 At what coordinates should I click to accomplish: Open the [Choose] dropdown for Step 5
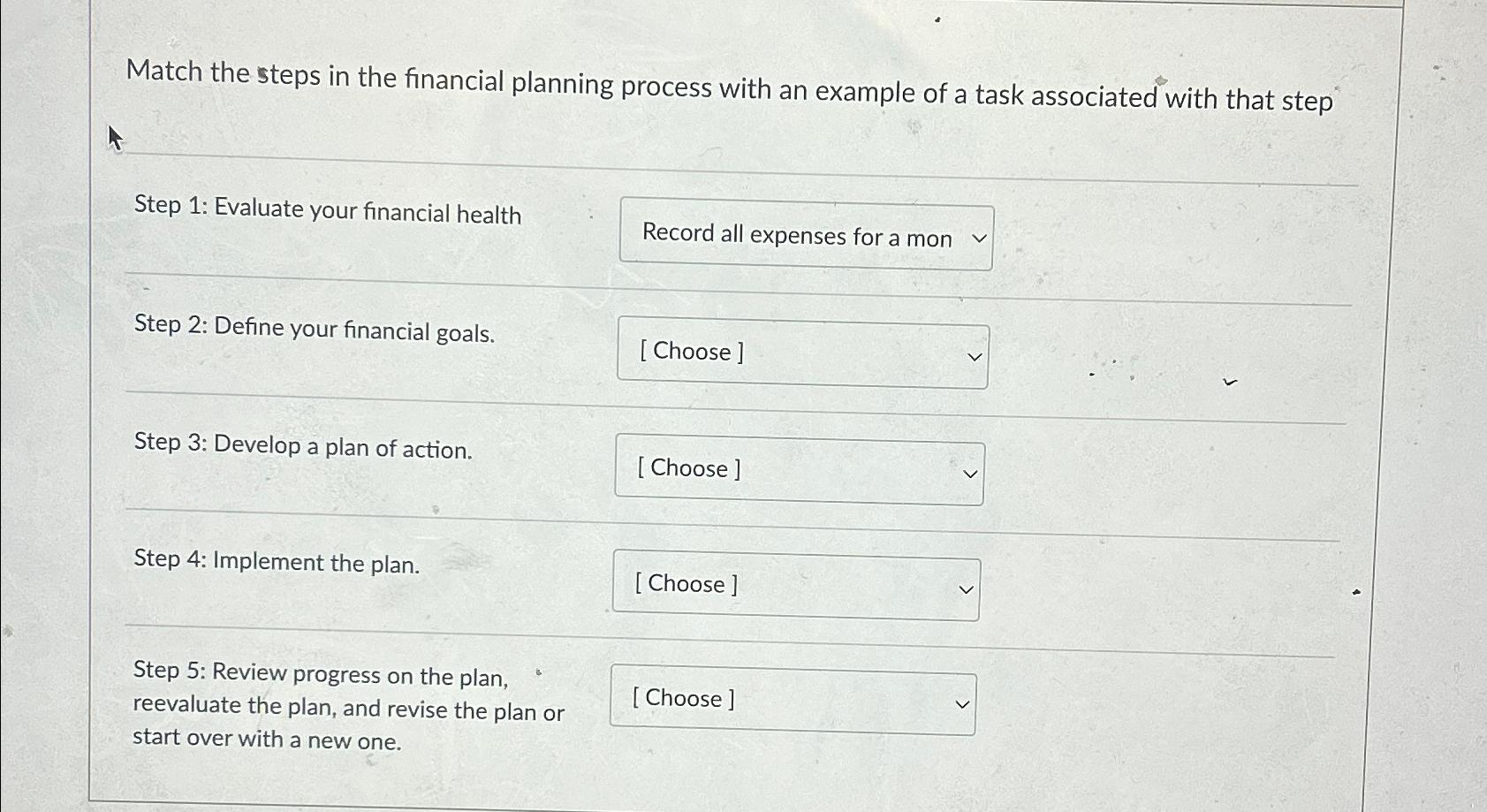point(793,700)
